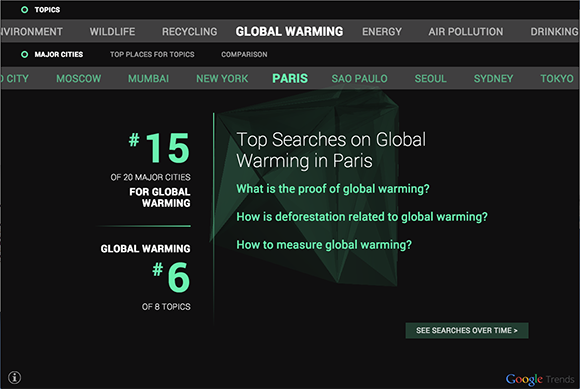Click the 'Top Searches on Global Warming in Paris' heading
The image size is (580, 389).
coord(331,150)
